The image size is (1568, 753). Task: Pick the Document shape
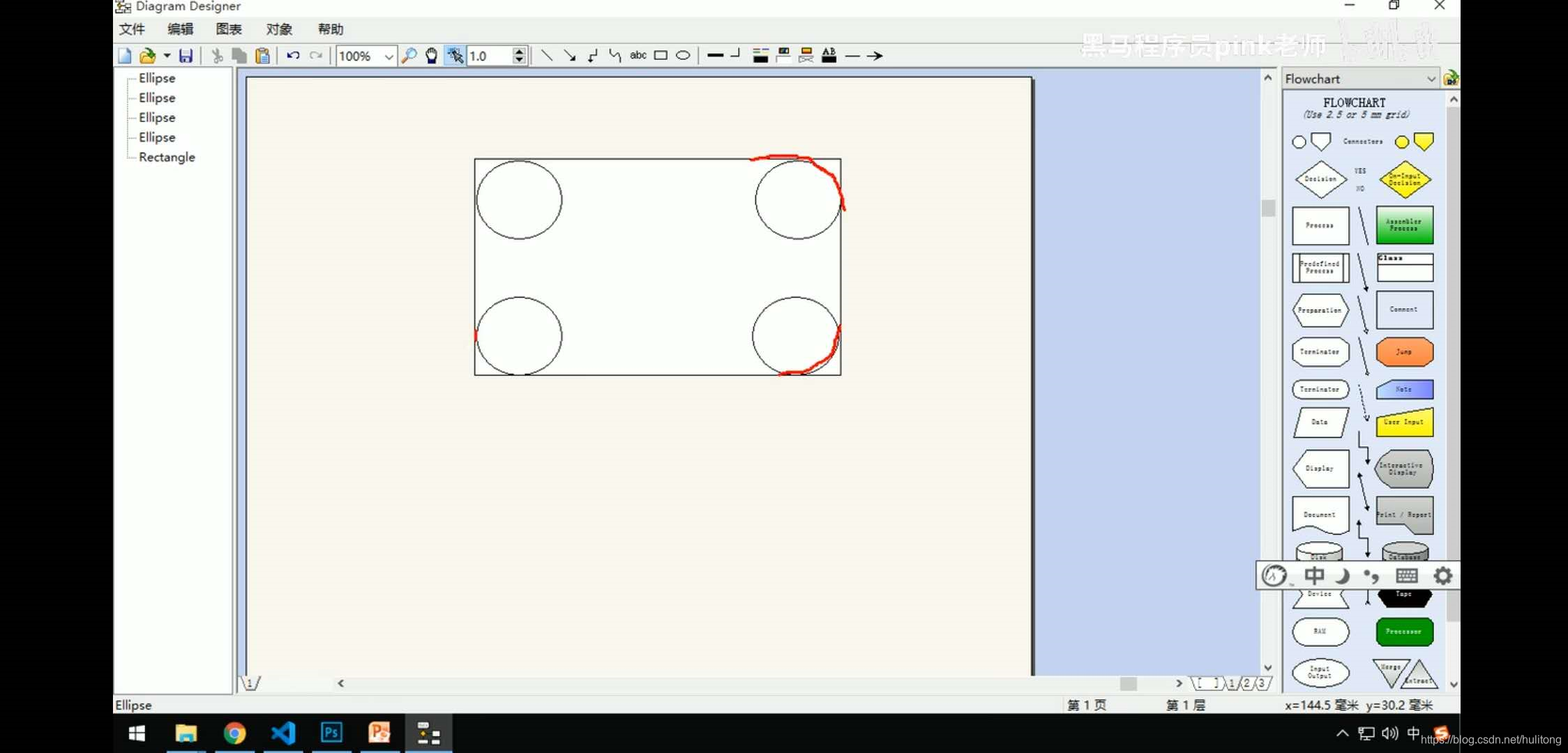pyautogui.click(x=1320, y=515)
